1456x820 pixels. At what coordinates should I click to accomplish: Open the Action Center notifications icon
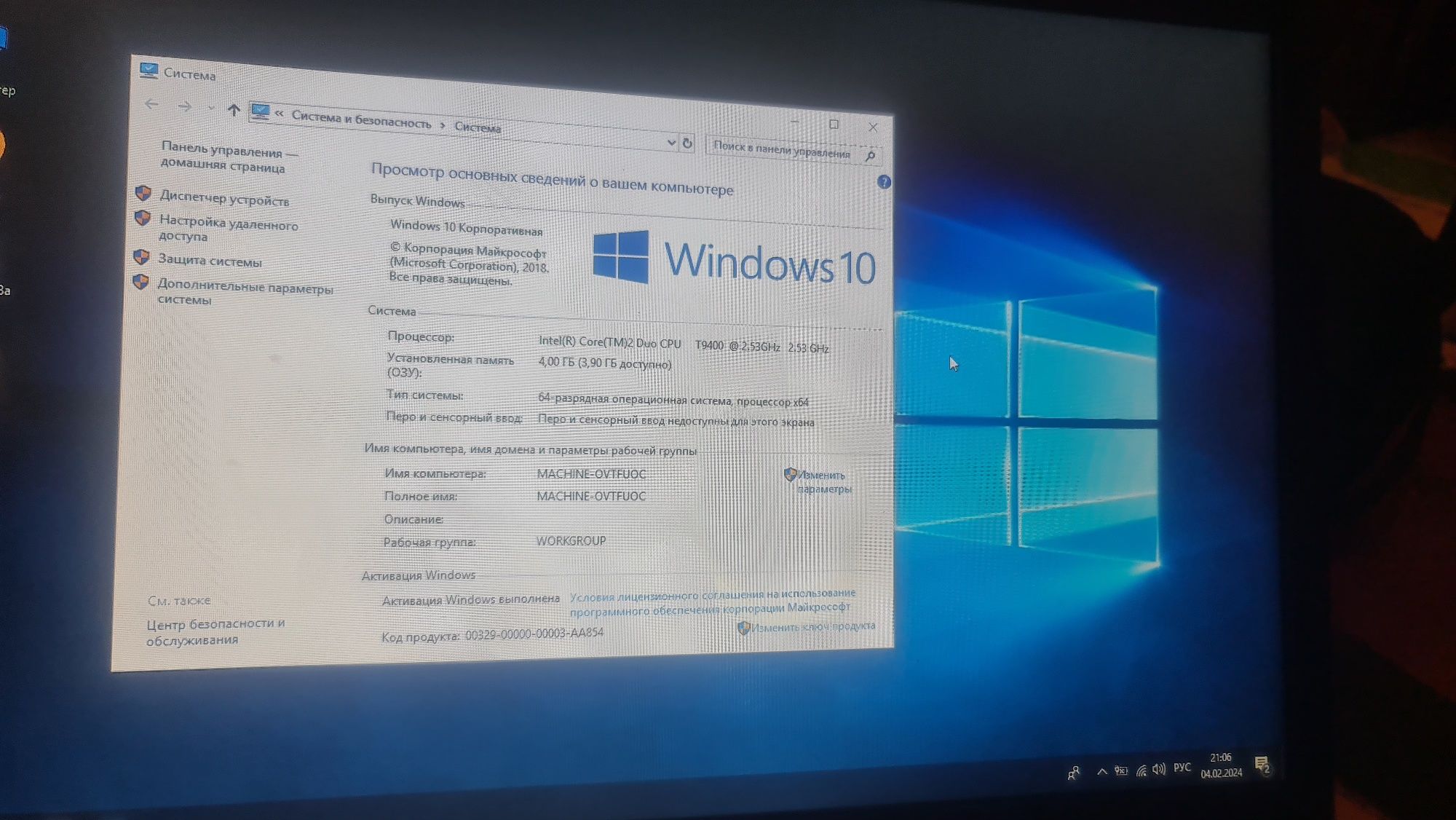[1262, 764]
